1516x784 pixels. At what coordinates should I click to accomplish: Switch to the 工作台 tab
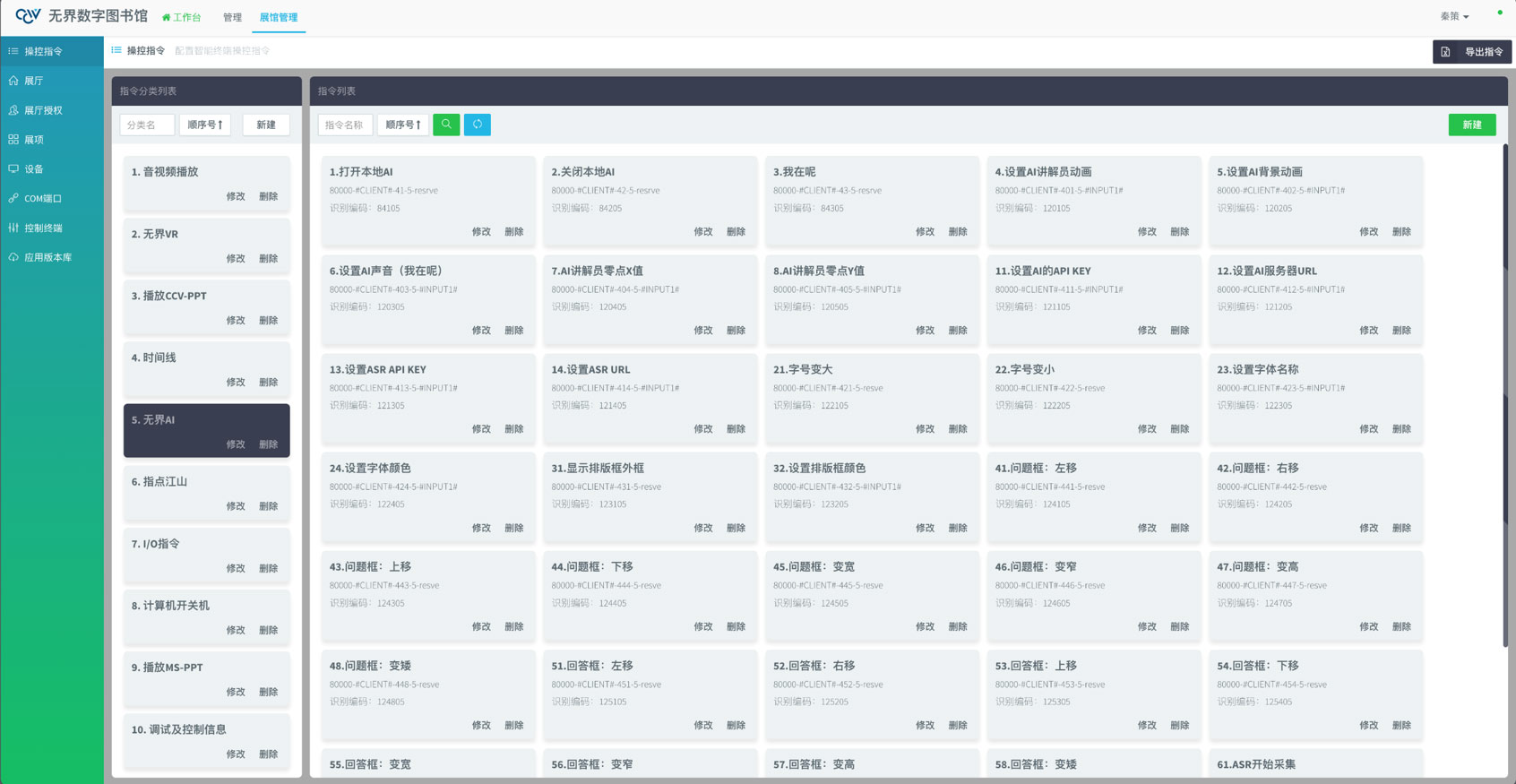coord(182,17)
